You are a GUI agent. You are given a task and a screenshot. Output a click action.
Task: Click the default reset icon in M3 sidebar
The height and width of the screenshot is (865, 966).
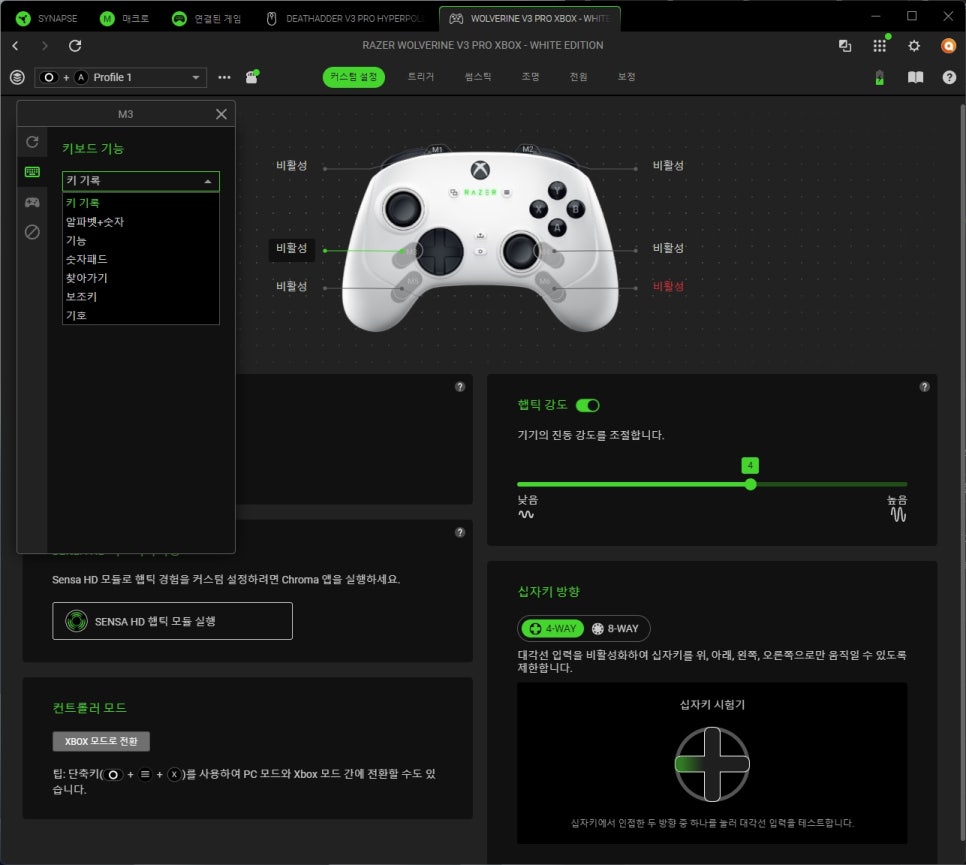coord(32,142)
